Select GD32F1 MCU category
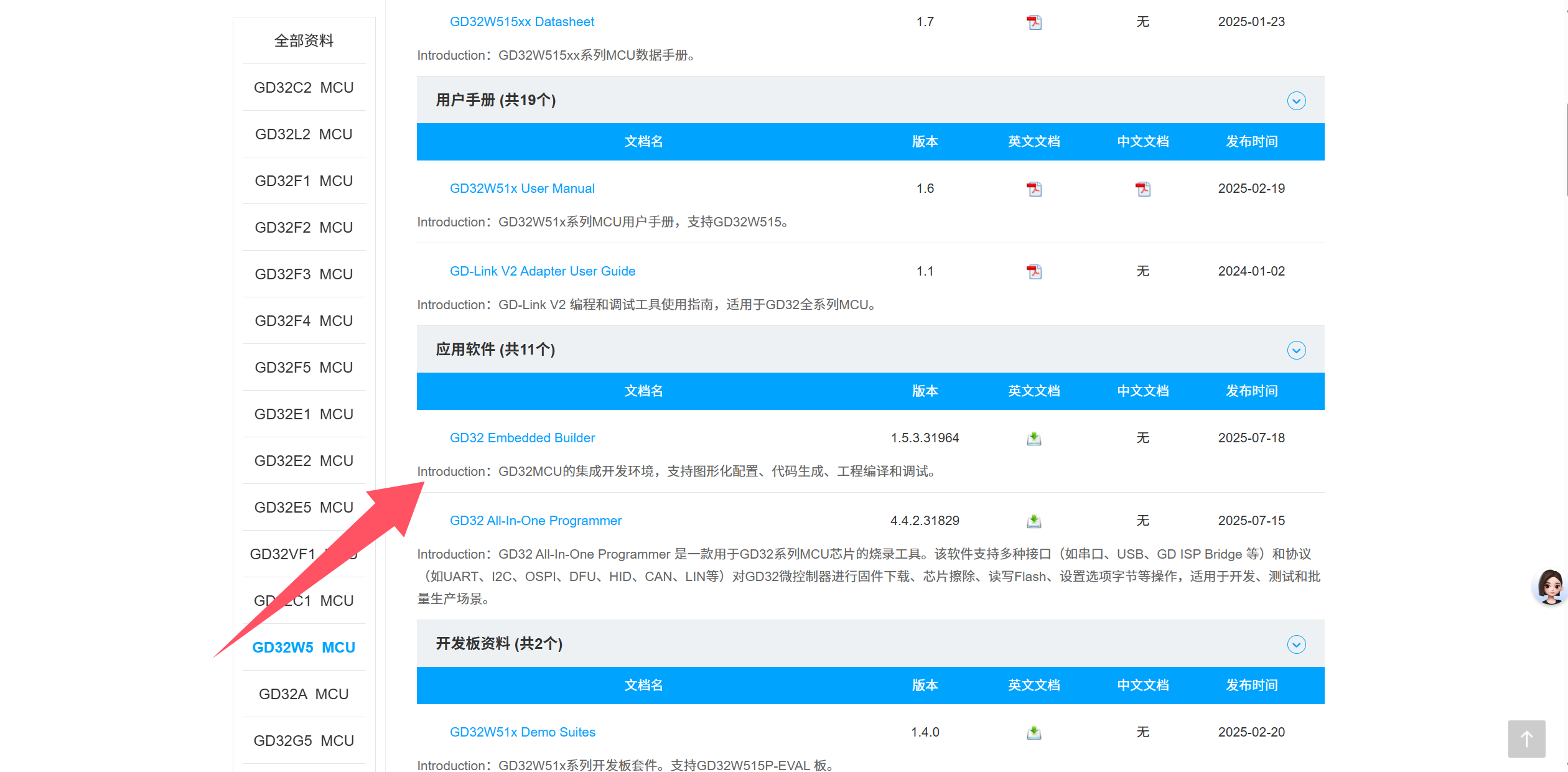Image resolution: width=1568 pixels, height=772 pixels. (304, 181)
